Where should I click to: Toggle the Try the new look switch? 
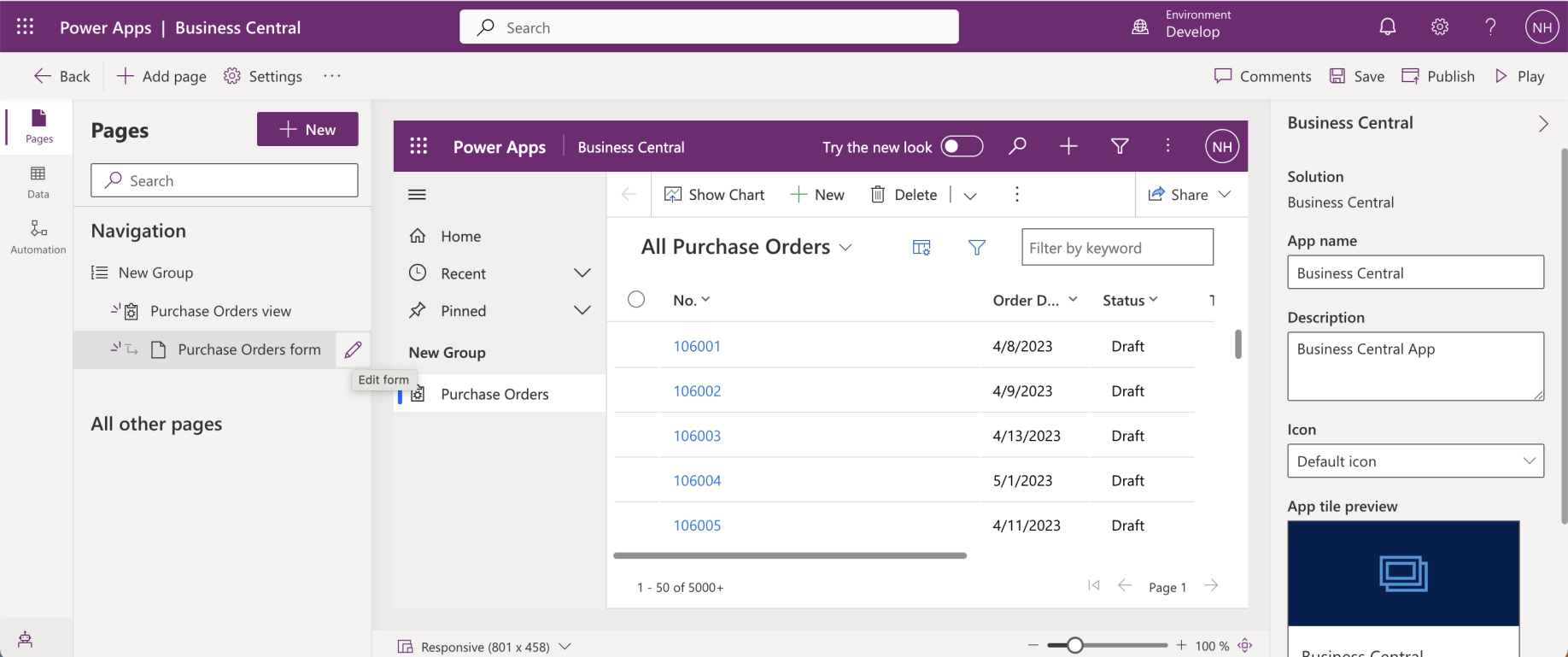962,147
